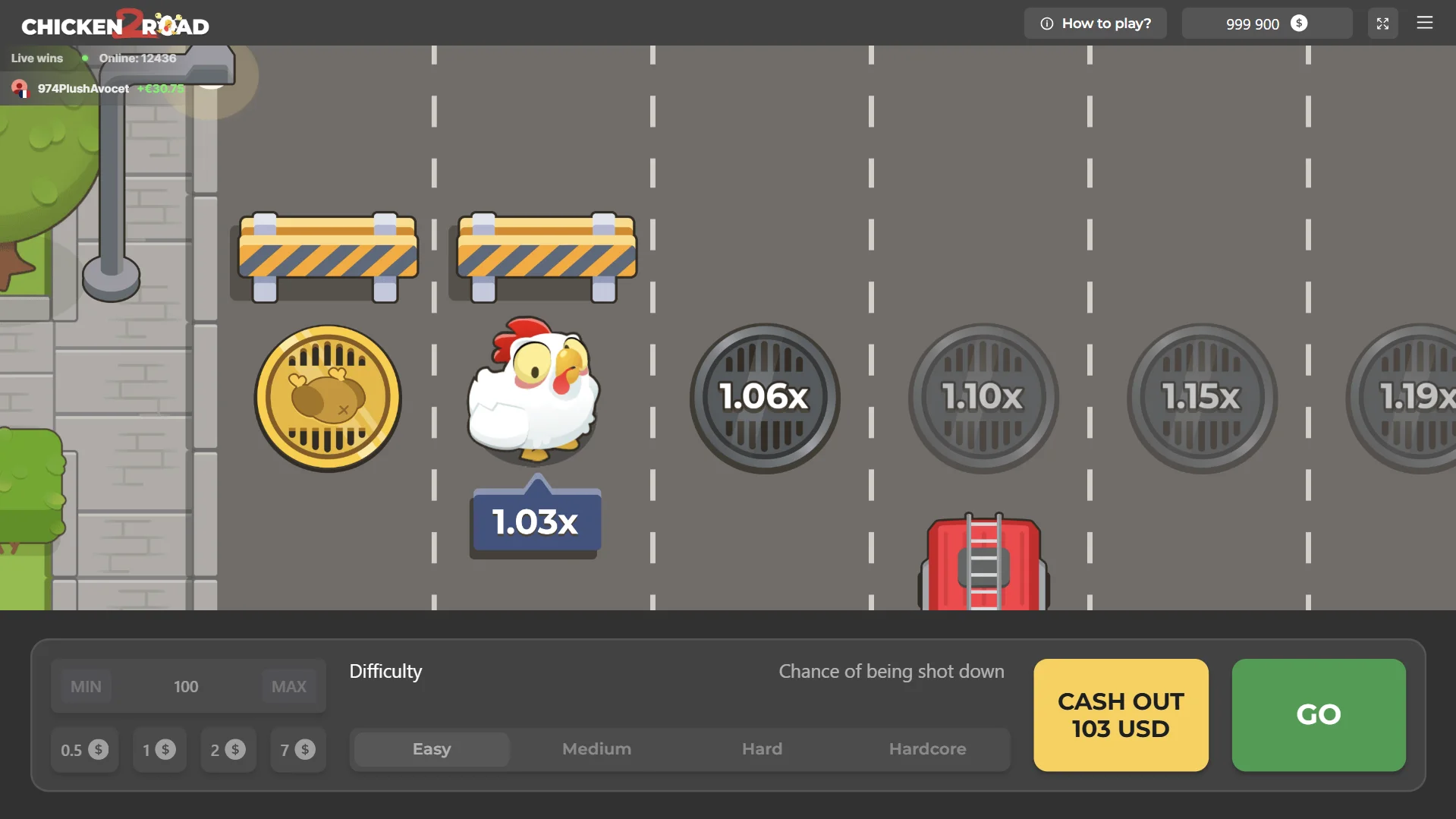Choose Easy difficulty
The width and height of the screenshot is (1456, 819).
(x=432, y=749)
